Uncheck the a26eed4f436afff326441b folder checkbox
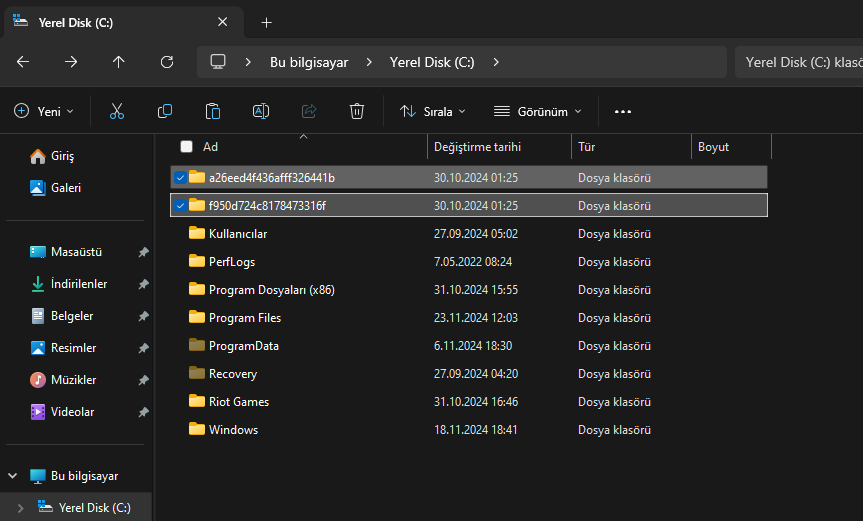863x521 pixels. click(x=180, y=178)
